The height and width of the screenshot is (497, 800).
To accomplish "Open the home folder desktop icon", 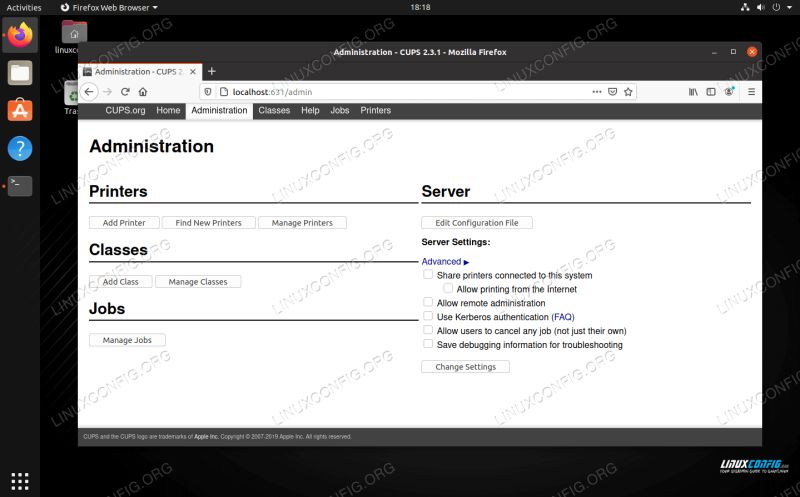I will pyautogui.click(x=74, y=32).
